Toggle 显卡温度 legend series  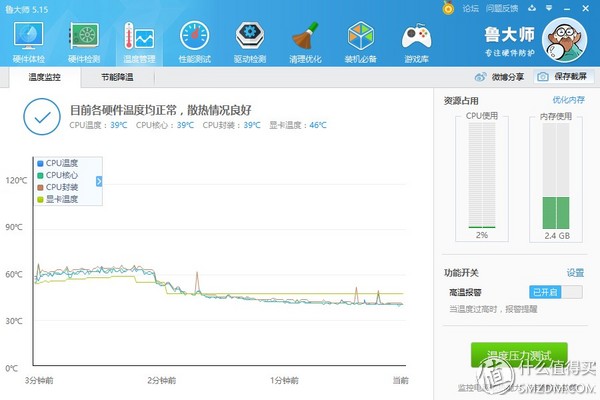point(57,199)
